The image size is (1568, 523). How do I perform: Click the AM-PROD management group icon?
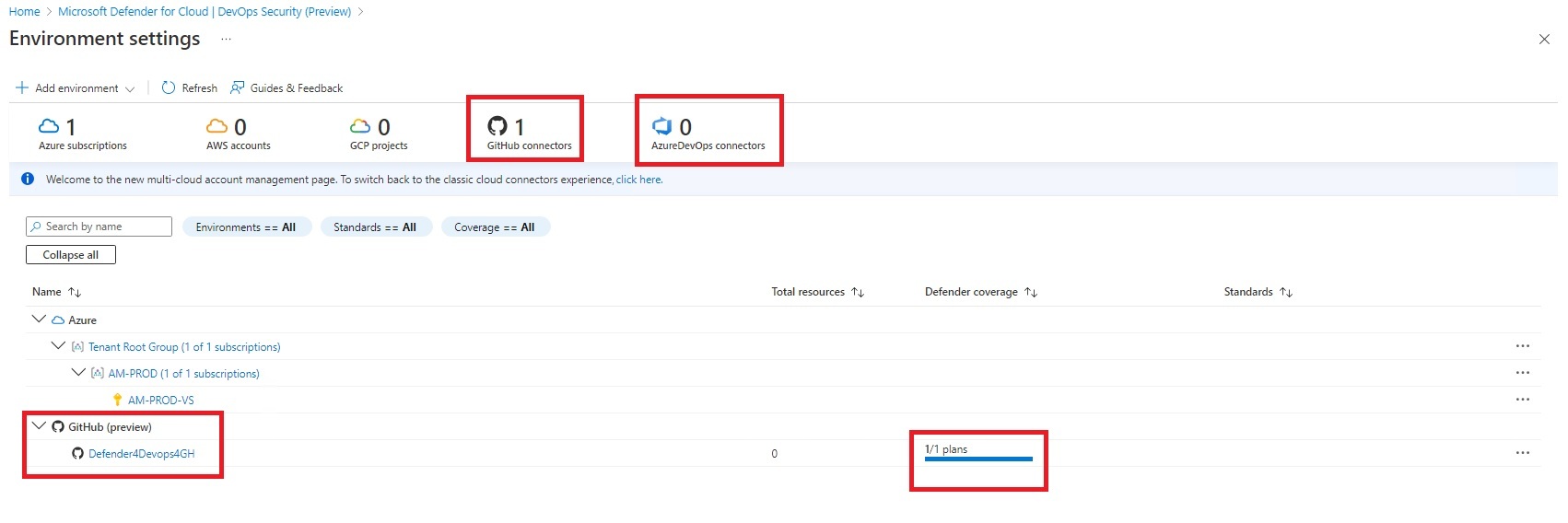[98, 374]
